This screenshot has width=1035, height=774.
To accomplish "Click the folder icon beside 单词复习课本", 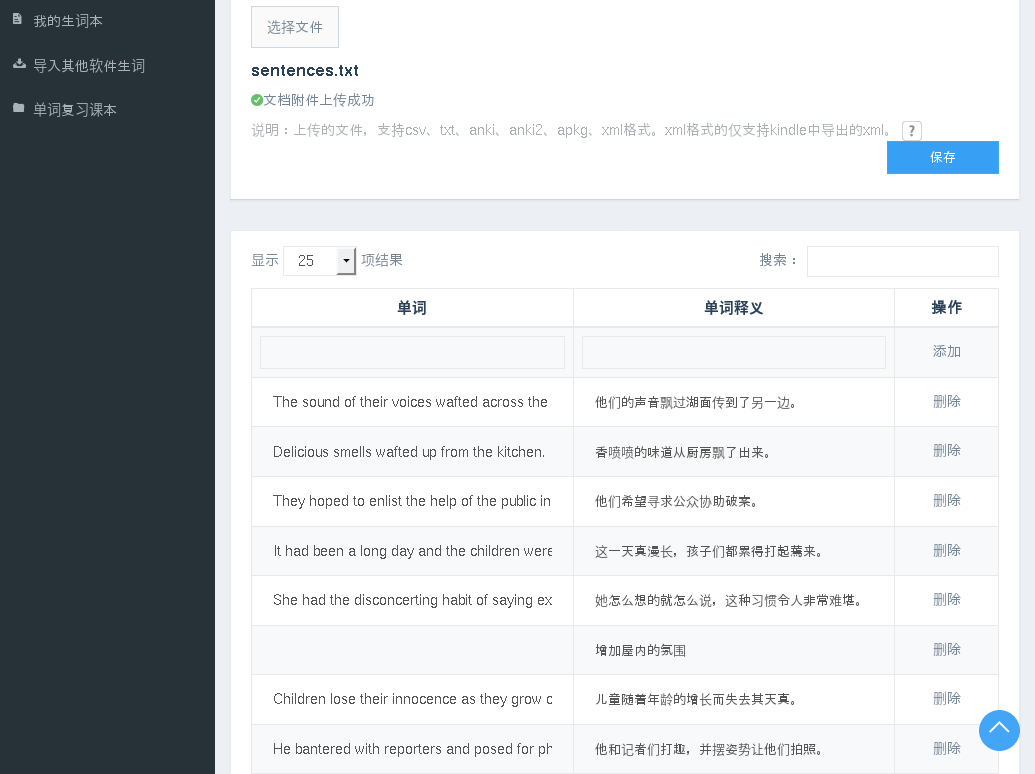I will tap(18, 108).
